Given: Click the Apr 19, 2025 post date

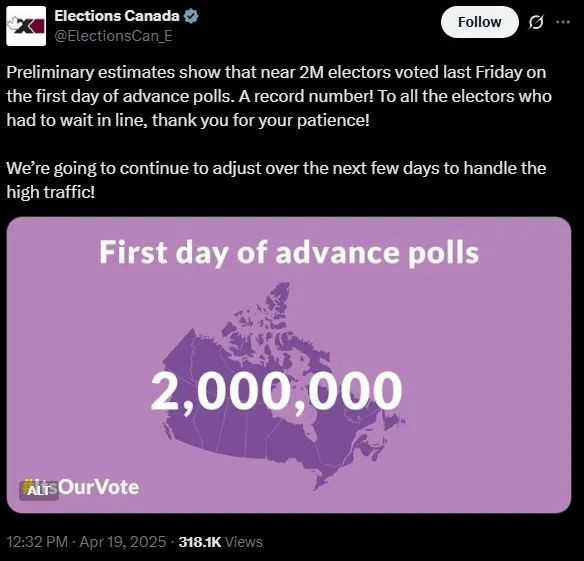Looking at the screenshot, I should (x=123, y=542).
